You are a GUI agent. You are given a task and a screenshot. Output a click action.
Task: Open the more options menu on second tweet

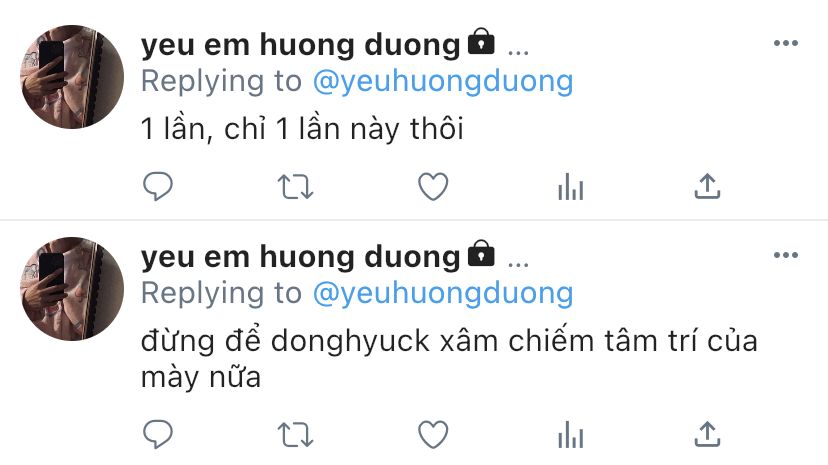coord(786,255)
